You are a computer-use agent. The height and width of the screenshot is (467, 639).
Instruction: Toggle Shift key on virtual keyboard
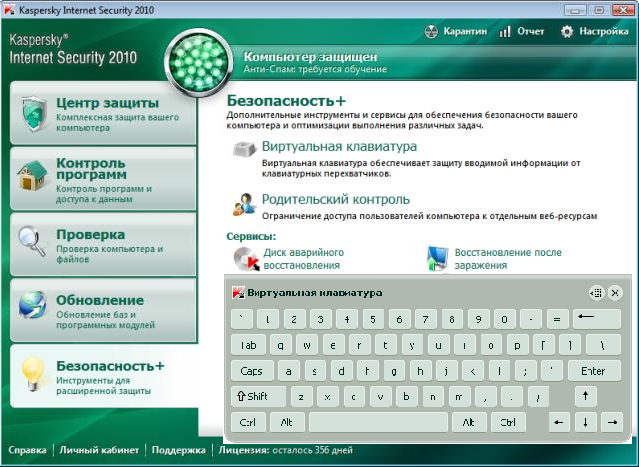click(x=258, y=397)
